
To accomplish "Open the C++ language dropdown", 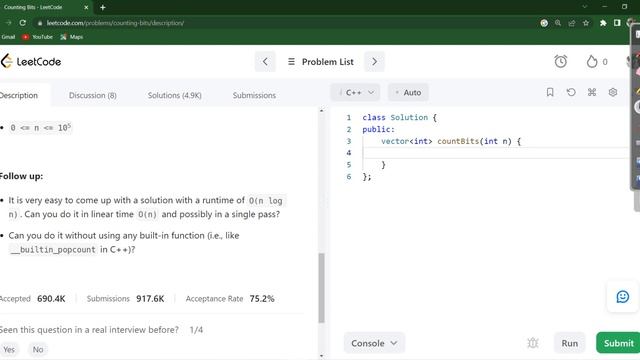I will 356,93.
